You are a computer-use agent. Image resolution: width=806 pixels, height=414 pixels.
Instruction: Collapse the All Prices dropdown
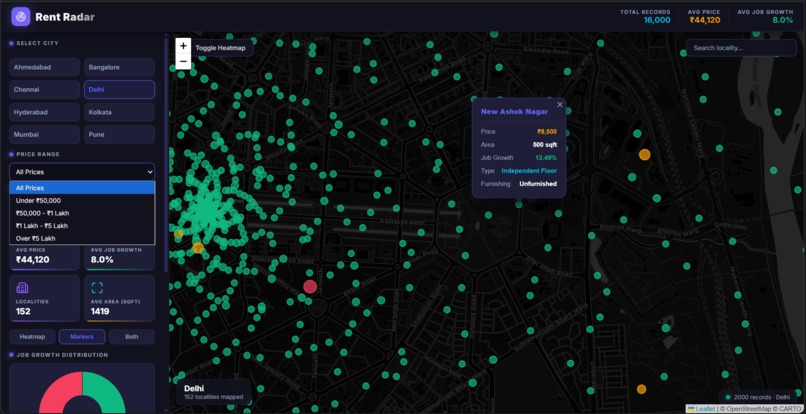coord(82,172)
